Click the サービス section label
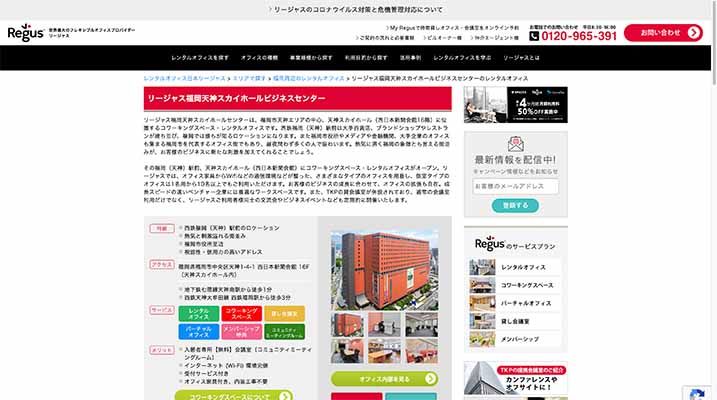This screenshot has width=717, height=400. click(x=162, y=310)
